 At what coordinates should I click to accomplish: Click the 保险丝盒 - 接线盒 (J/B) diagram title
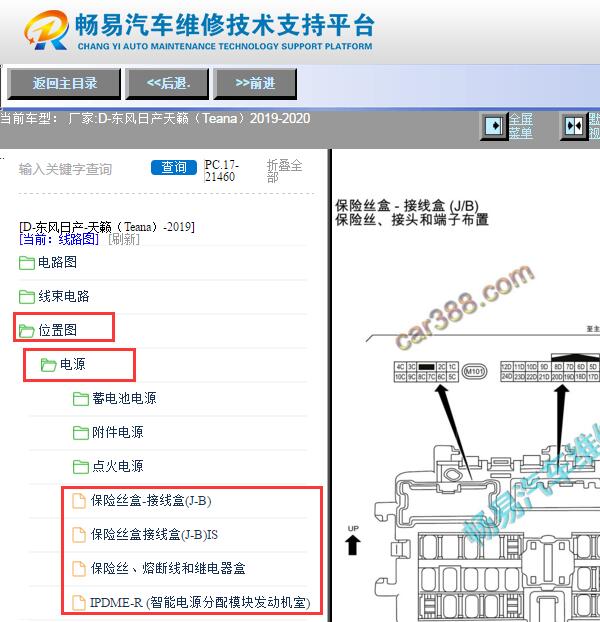[x=407, y=206]
